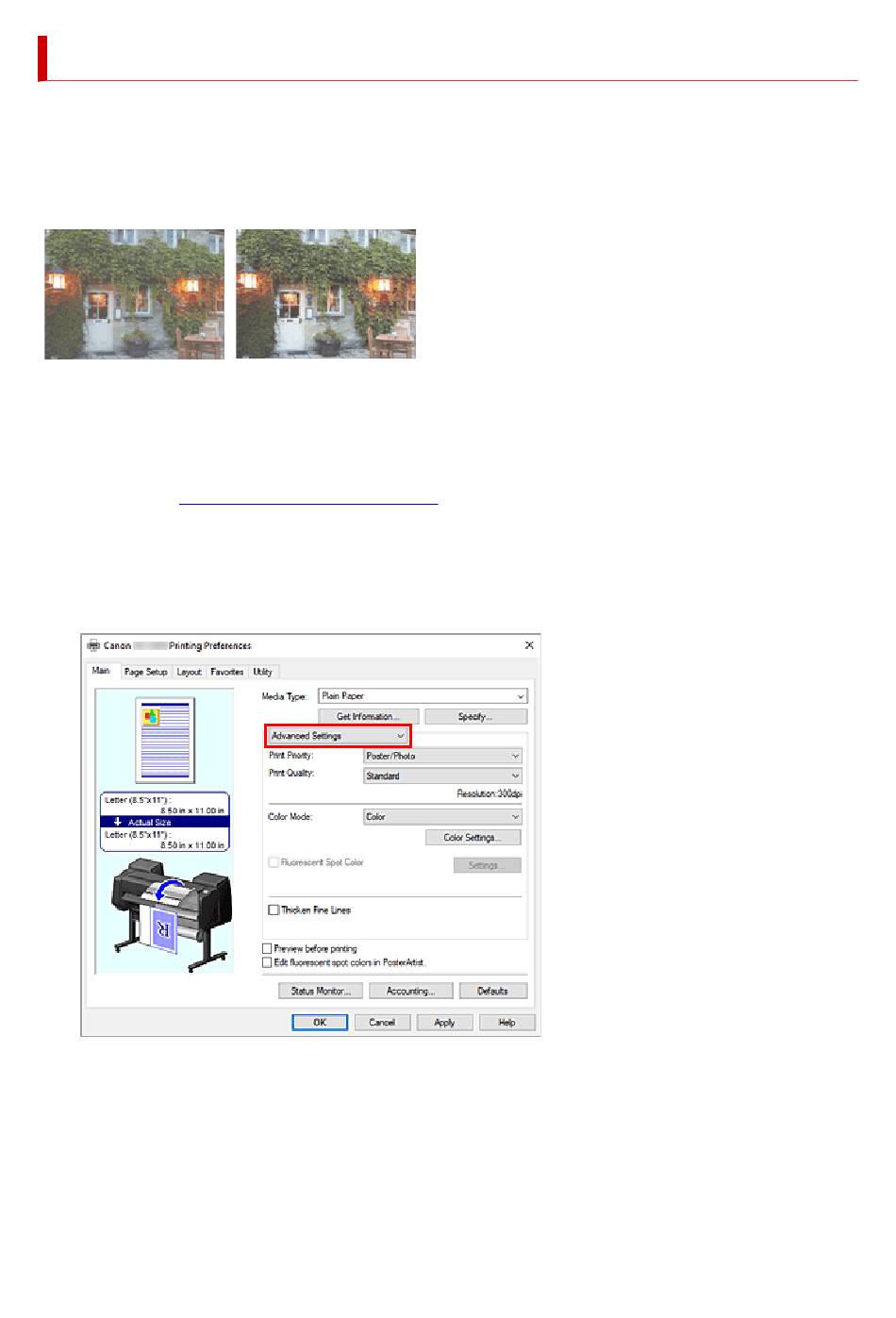
Task: Open the Media Type dropdown
Action: click(x=423, y=696)
